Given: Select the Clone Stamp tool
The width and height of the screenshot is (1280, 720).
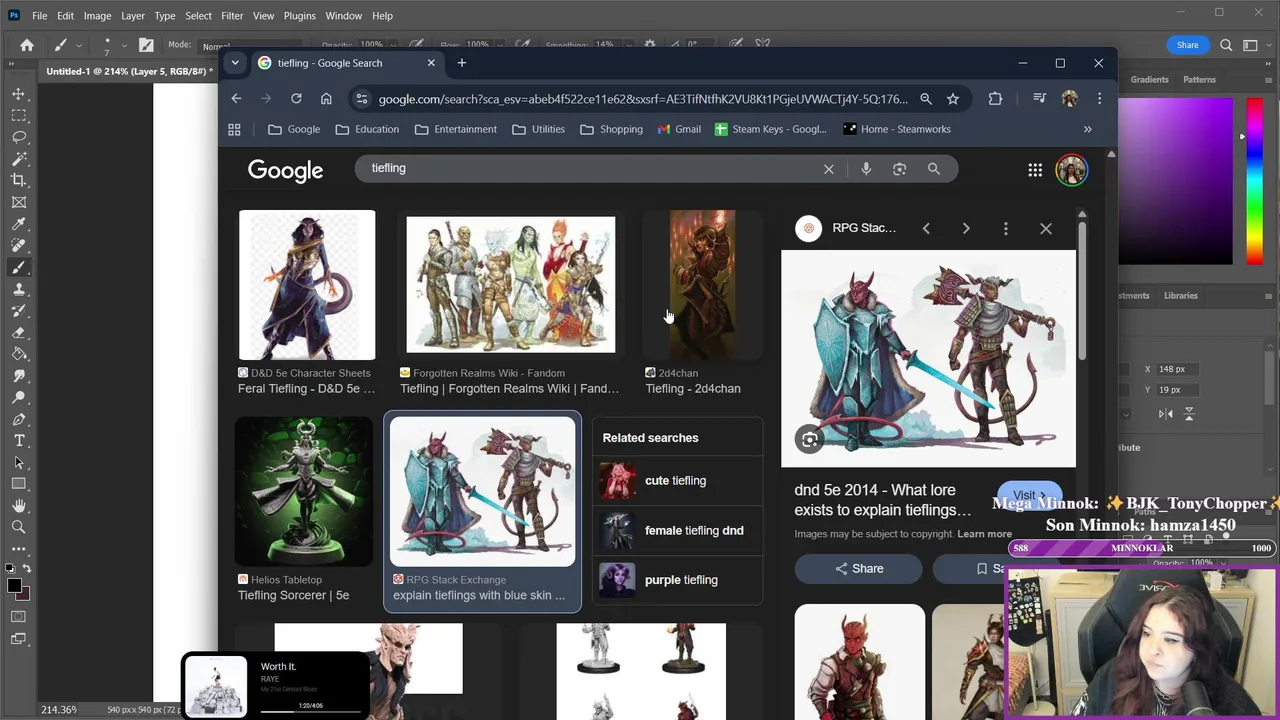Looking at the screenshot, I should [19, 289].
